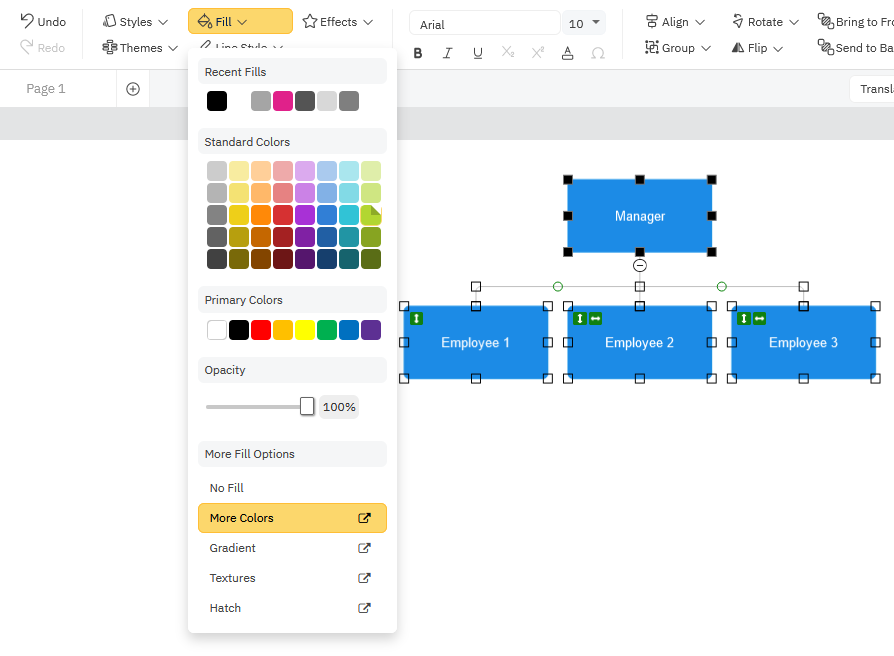894x656 pixels.
Task: Expand the Rotate options
Action: click(764, 20)
